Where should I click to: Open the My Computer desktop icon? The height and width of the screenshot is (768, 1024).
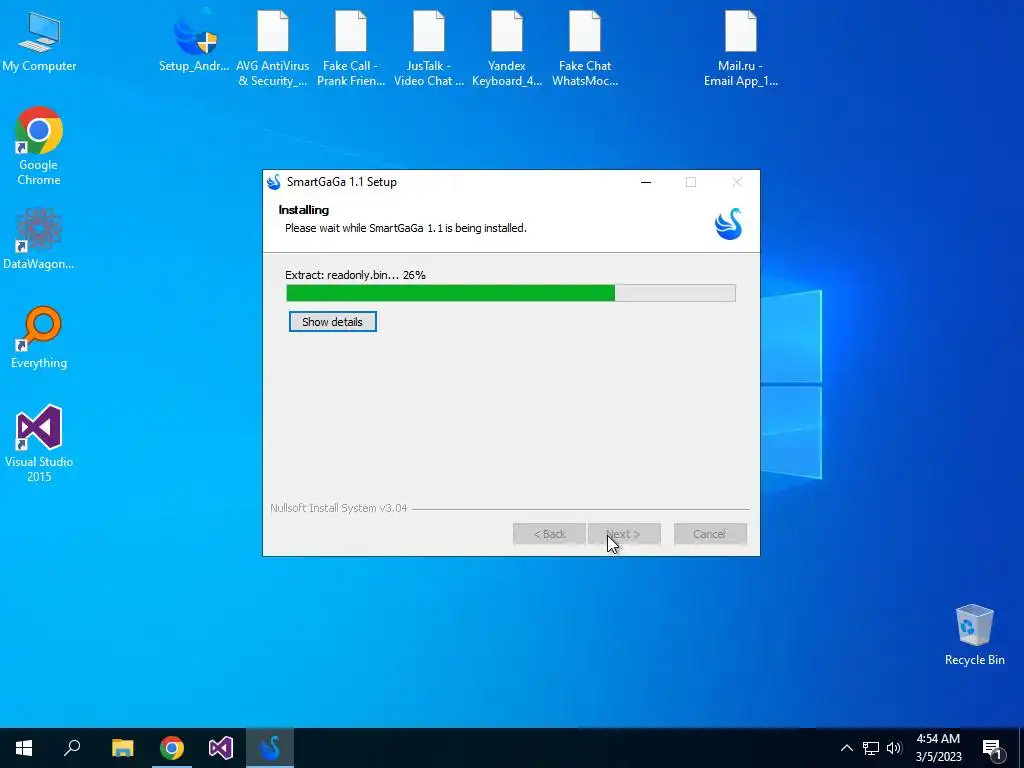[39, 41]
